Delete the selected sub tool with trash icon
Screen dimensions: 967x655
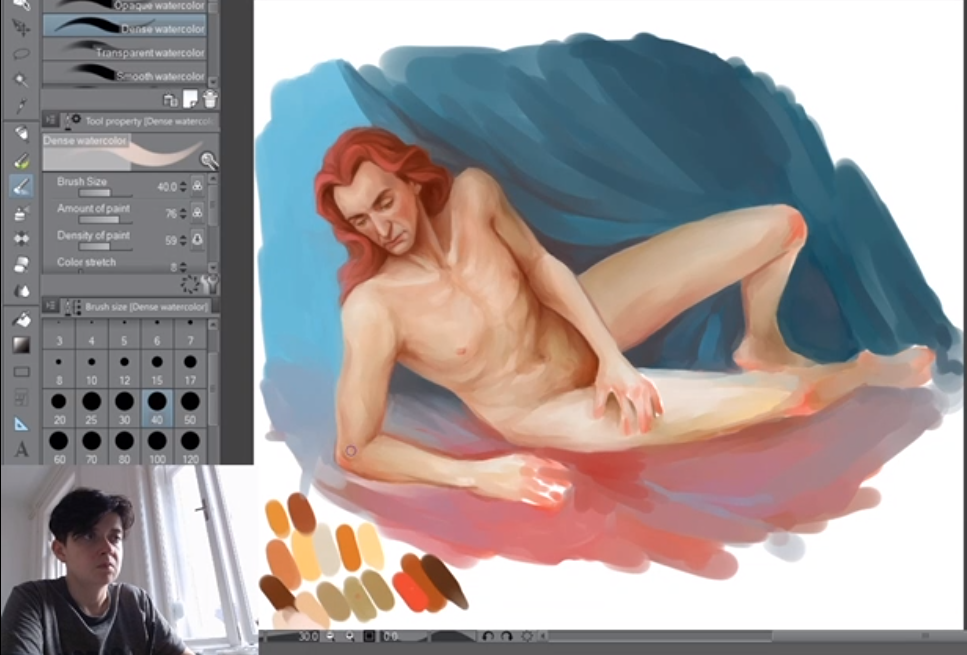pos(210,99)
